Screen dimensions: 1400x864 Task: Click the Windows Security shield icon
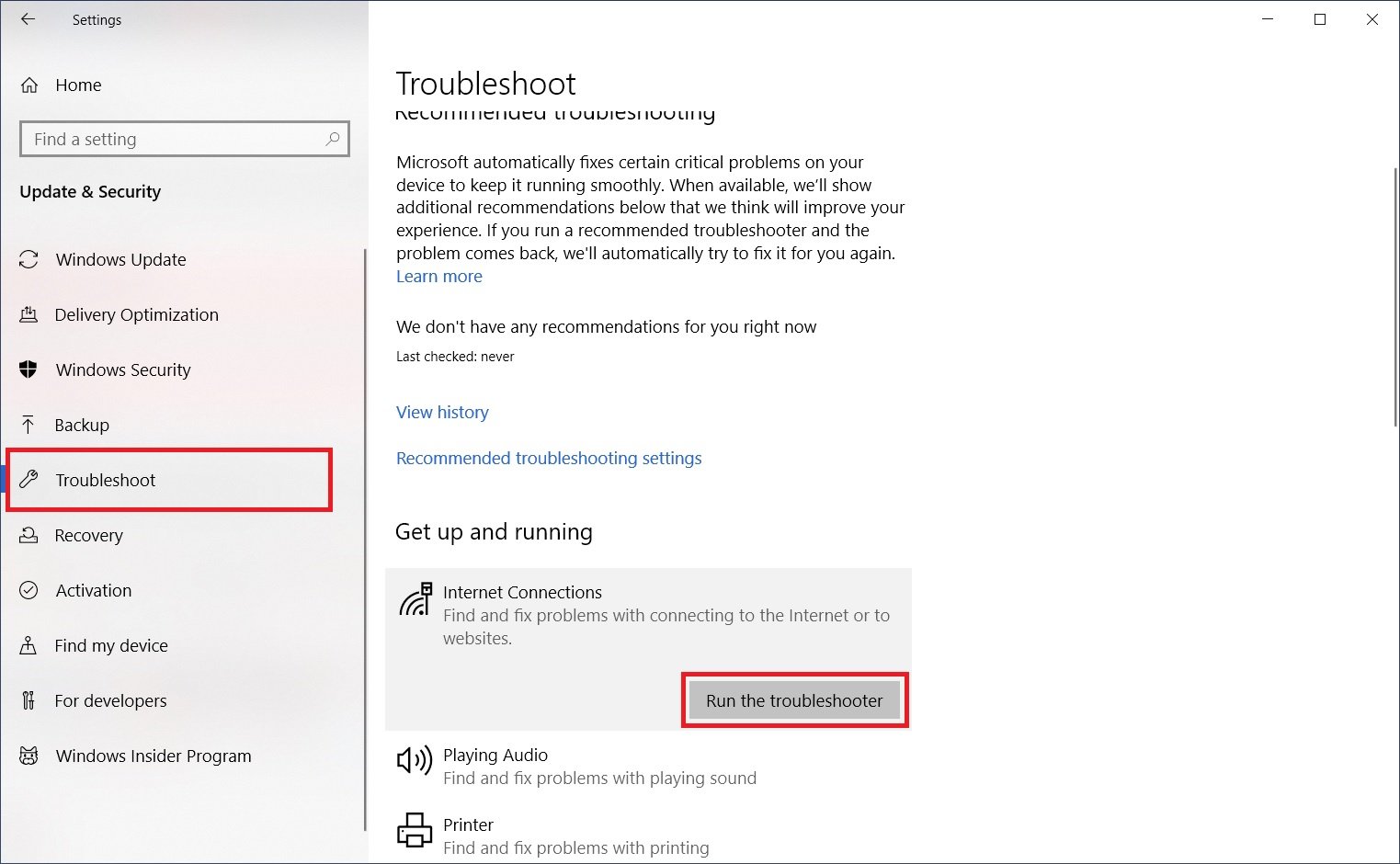point(28,369)
